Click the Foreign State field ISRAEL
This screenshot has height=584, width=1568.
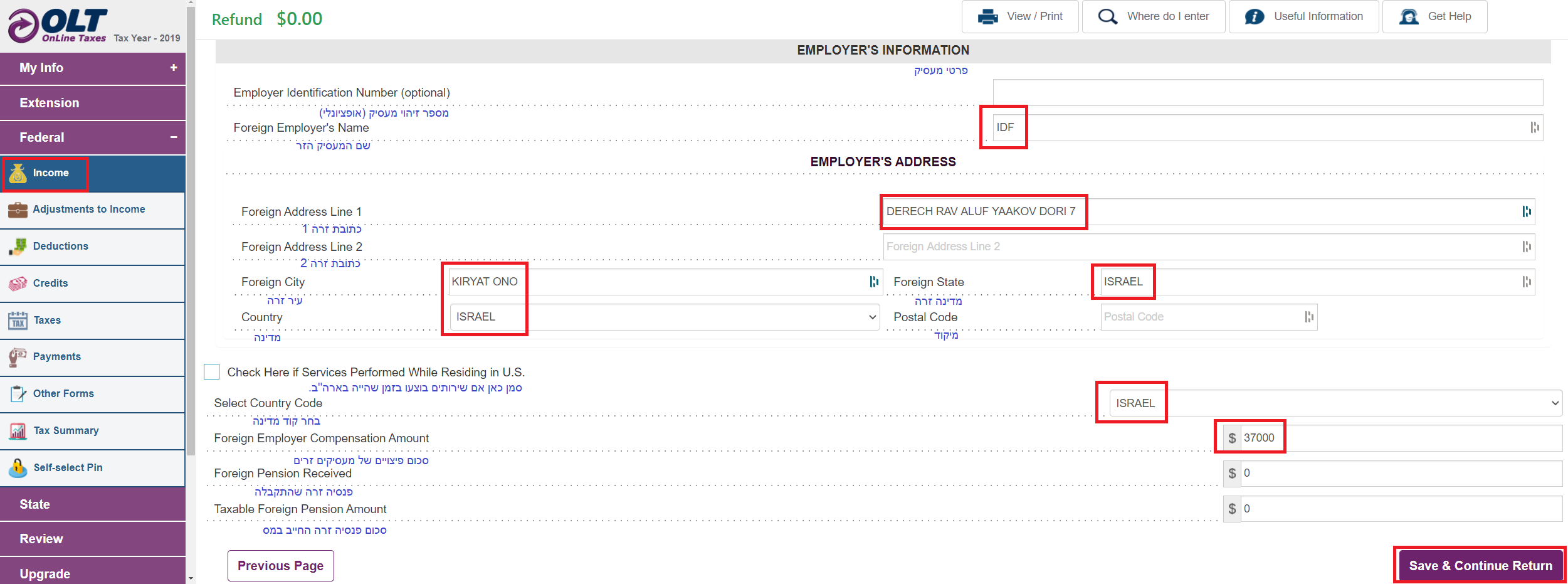pyautogui.click(x=1318, y=282)
